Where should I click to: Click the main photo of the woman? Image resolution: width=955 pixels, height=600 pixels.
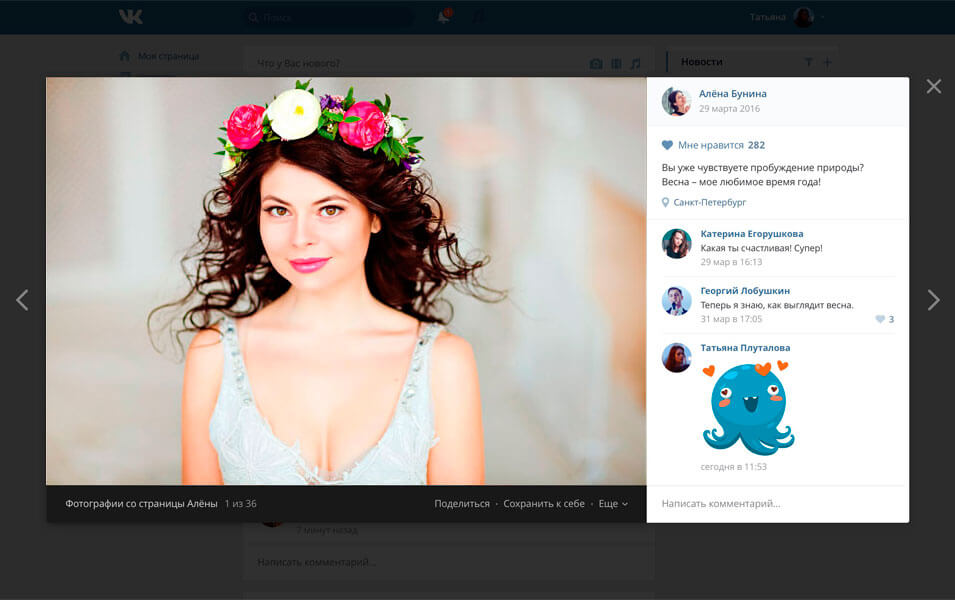[x=346, y=281]
